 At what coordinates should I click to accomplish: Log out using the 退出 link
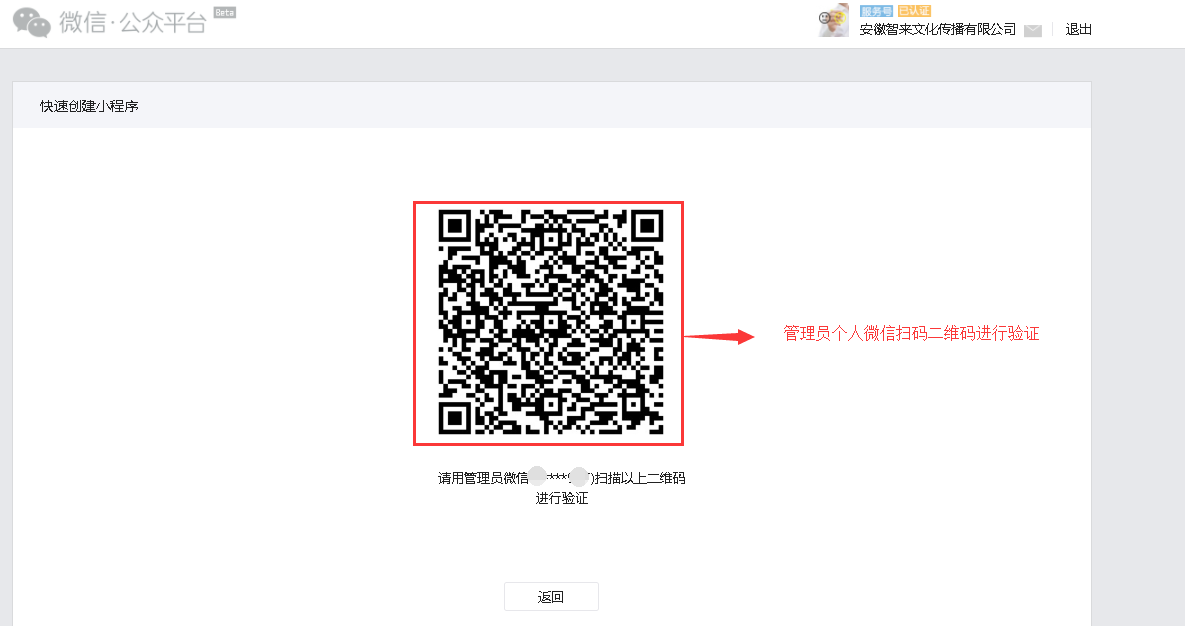pos(1079,30)
